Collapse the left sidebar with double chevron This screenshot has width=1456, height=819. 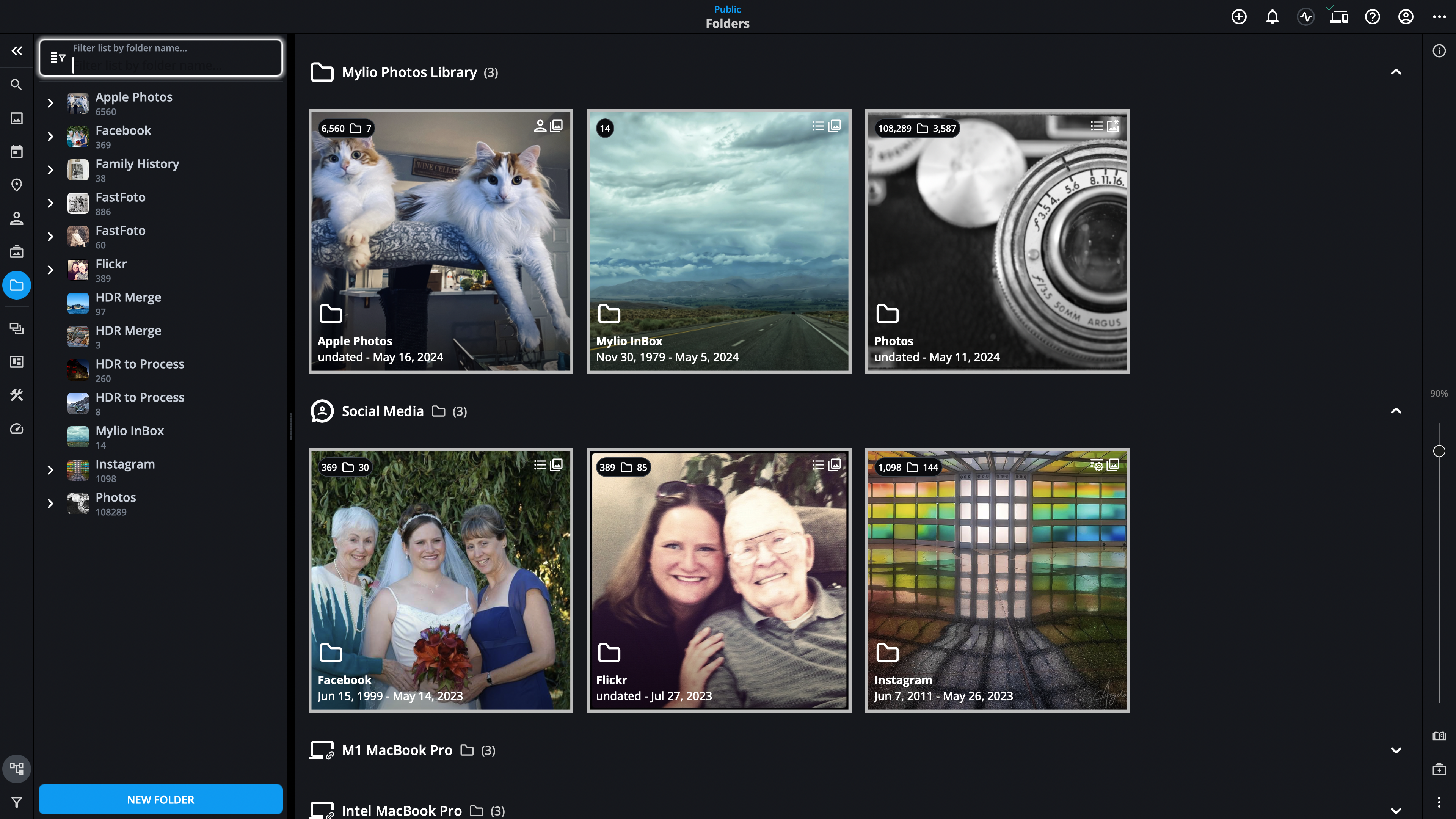16,51
